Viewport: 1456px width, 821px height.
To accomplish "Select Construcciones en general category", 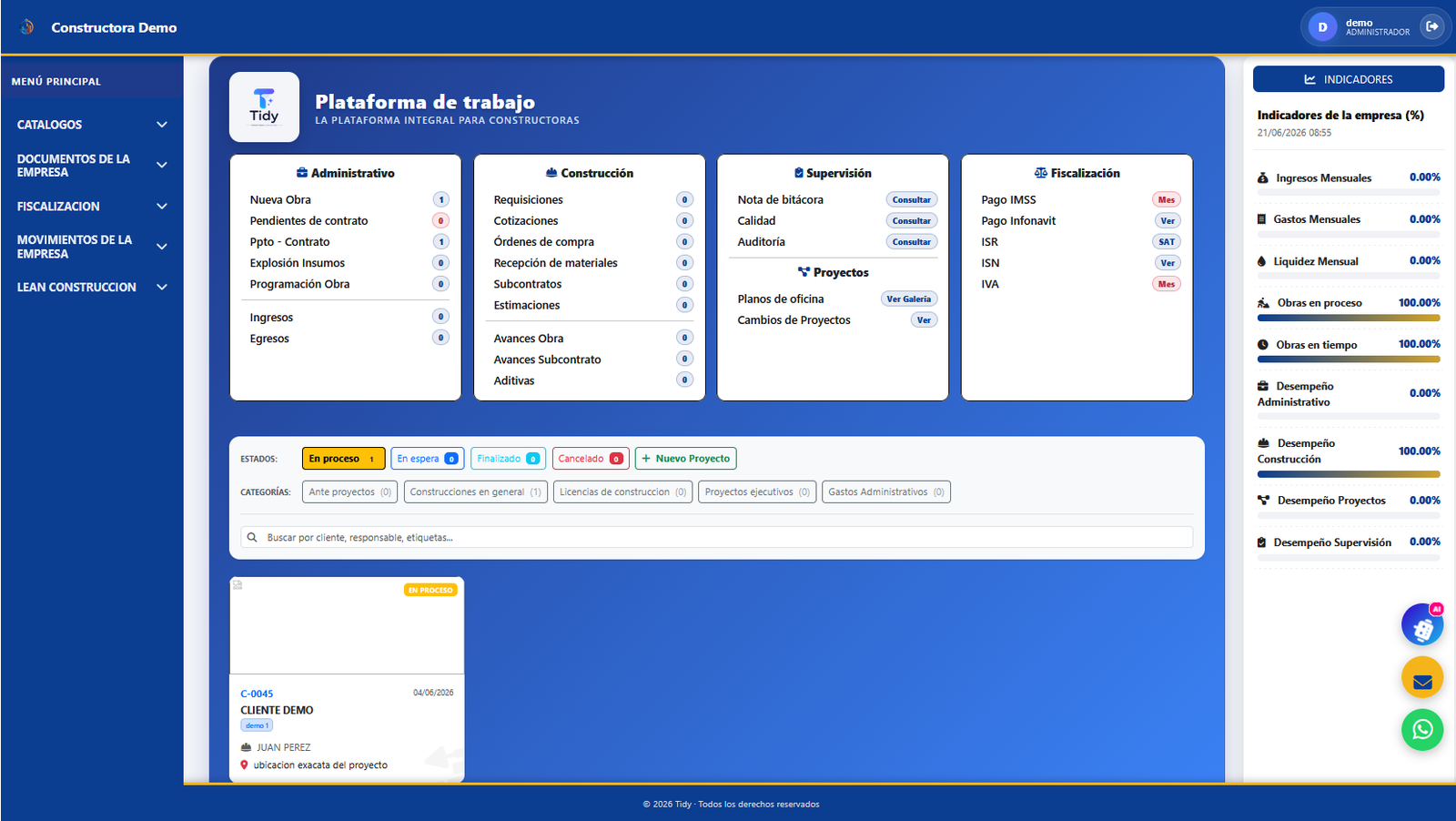I will [476, 492].
